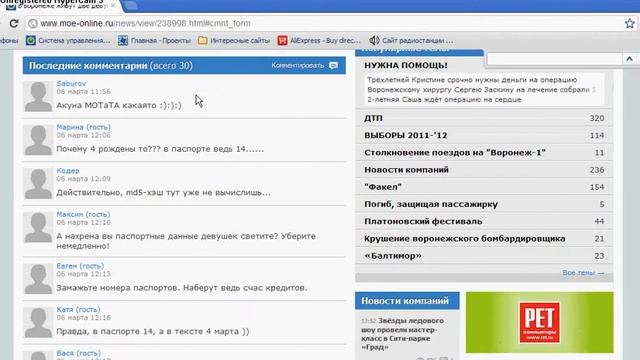Open 'Система управления' bookmark
The width and height of the screenshot is (640, 360).
[68, 40]
